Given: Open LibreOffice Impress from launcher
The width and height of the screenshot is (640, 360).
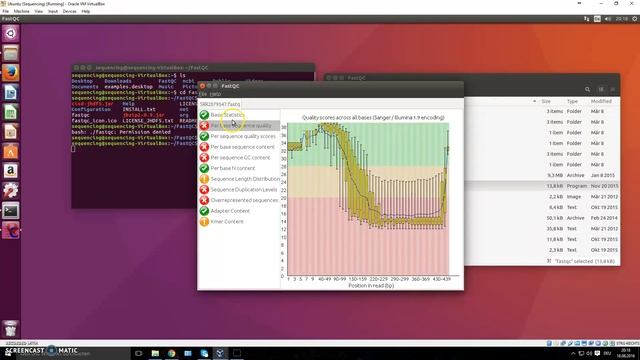Looking at the screenshot, I should (11, 132).
